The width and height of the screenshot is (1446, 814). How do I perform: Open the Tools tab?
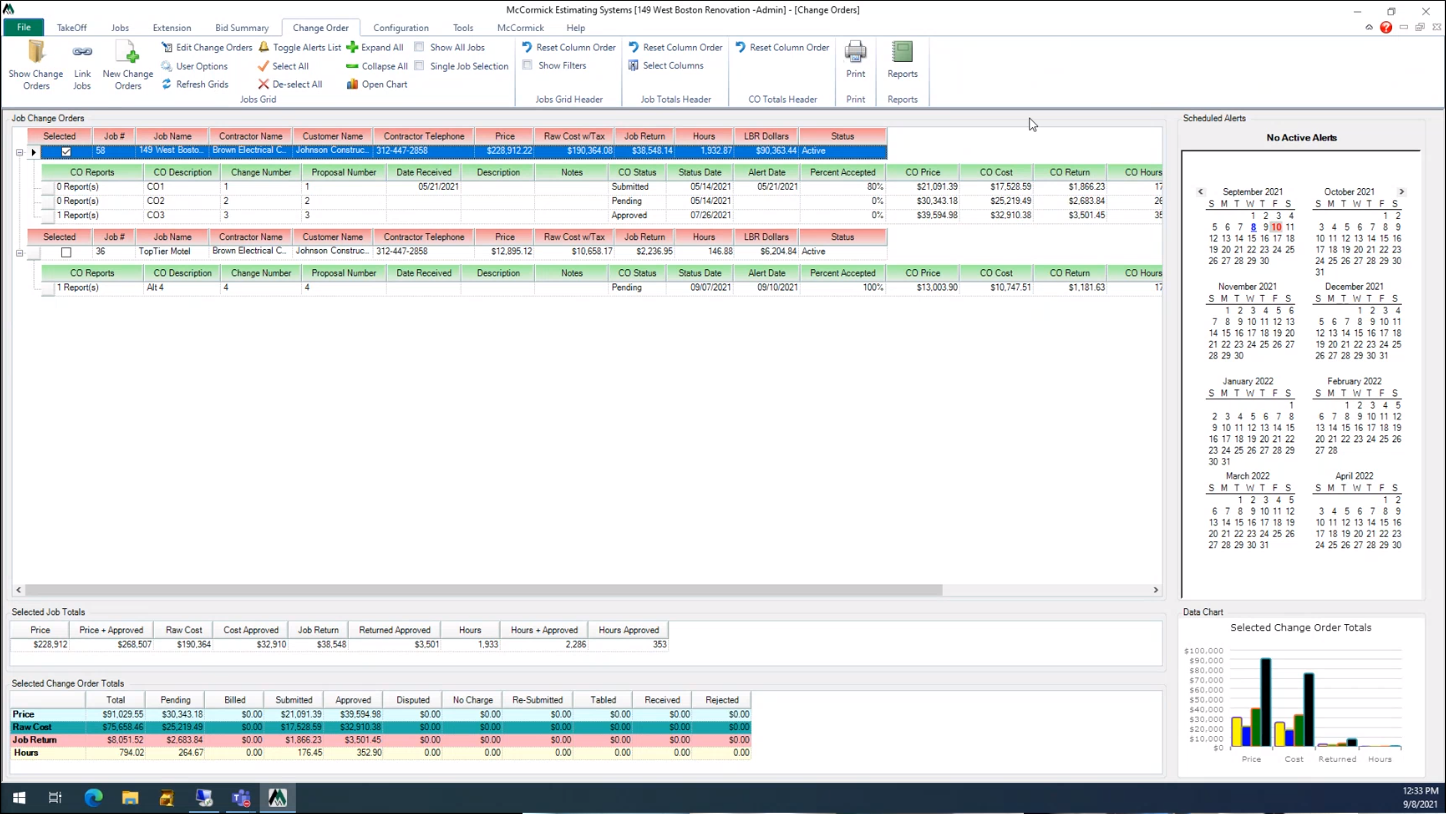pos(463,28)
